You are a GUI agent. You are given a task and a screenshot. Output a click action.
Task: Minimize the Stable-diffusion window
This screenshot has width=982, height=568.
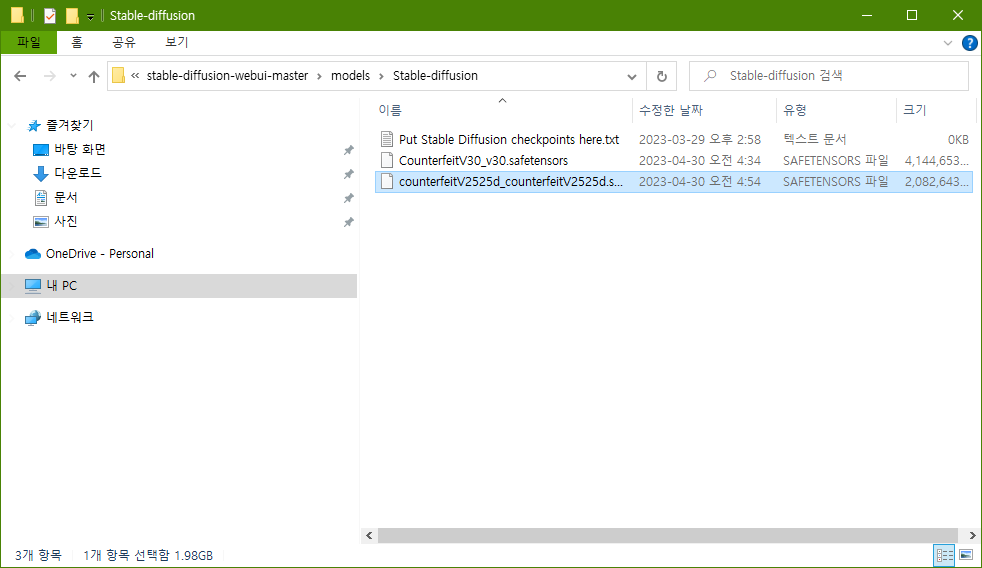pos(867,16)
